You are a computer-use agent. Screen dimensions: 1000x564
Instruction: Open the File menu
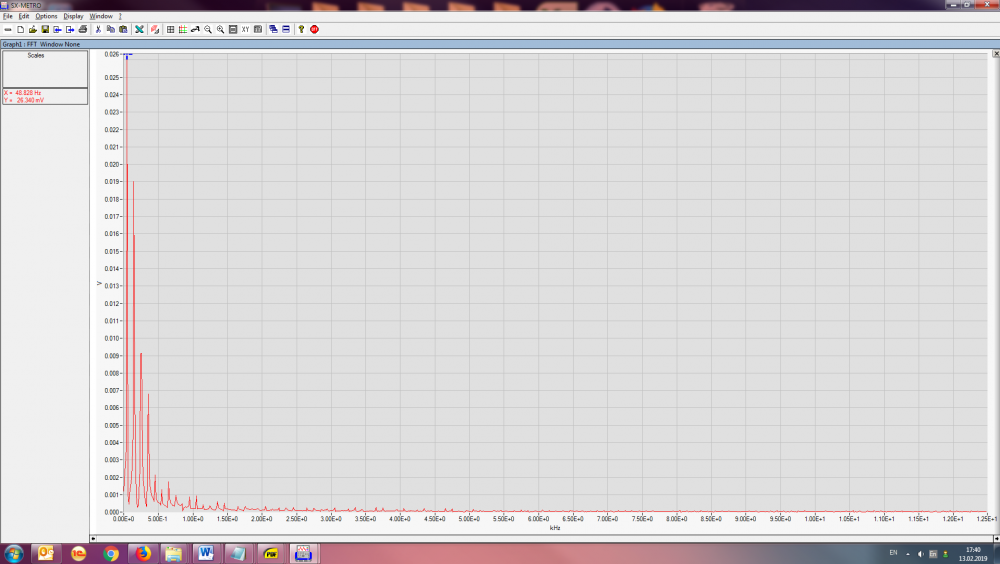tap(8, 16)
